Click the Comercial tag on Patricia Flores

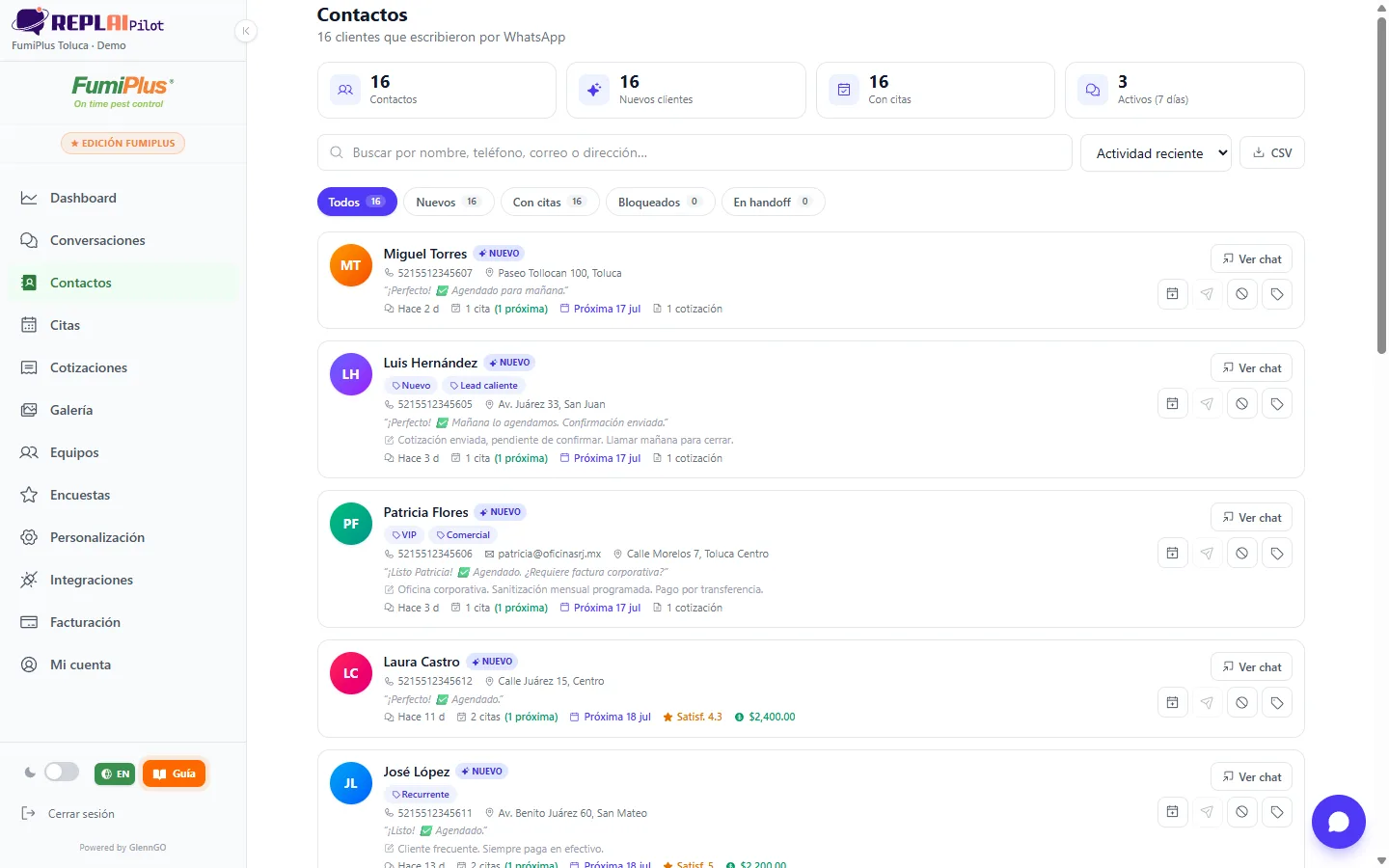pos(463,535)
